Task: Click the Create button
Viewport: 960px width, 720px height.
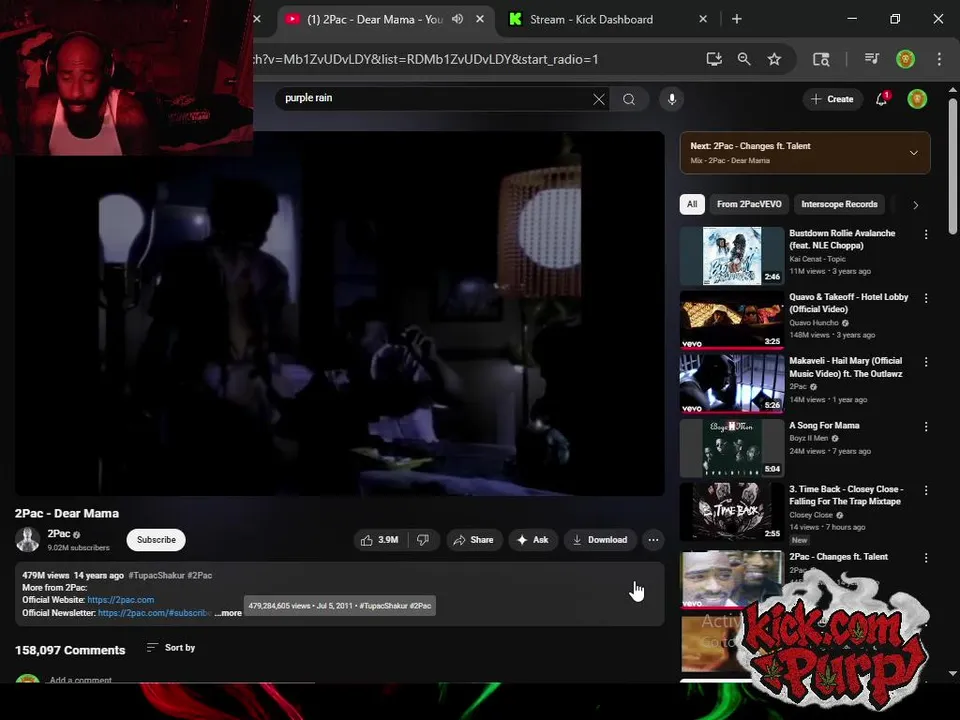Action: point(832,99)
